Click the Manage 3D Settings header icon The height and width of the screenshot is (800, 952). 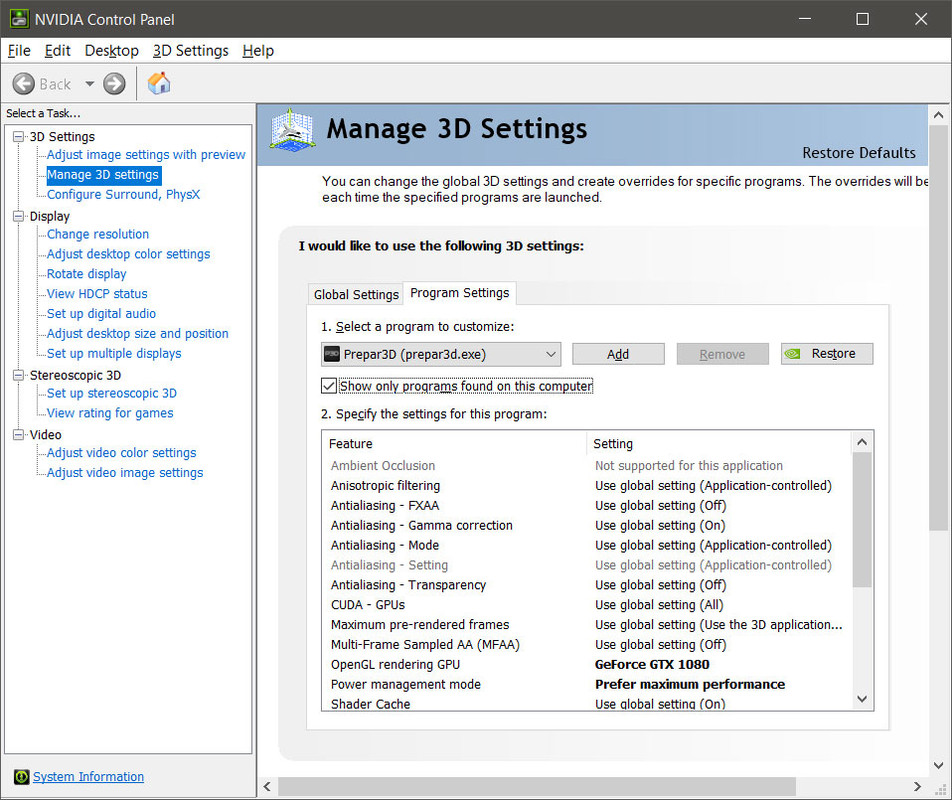[x=292, y=131]
